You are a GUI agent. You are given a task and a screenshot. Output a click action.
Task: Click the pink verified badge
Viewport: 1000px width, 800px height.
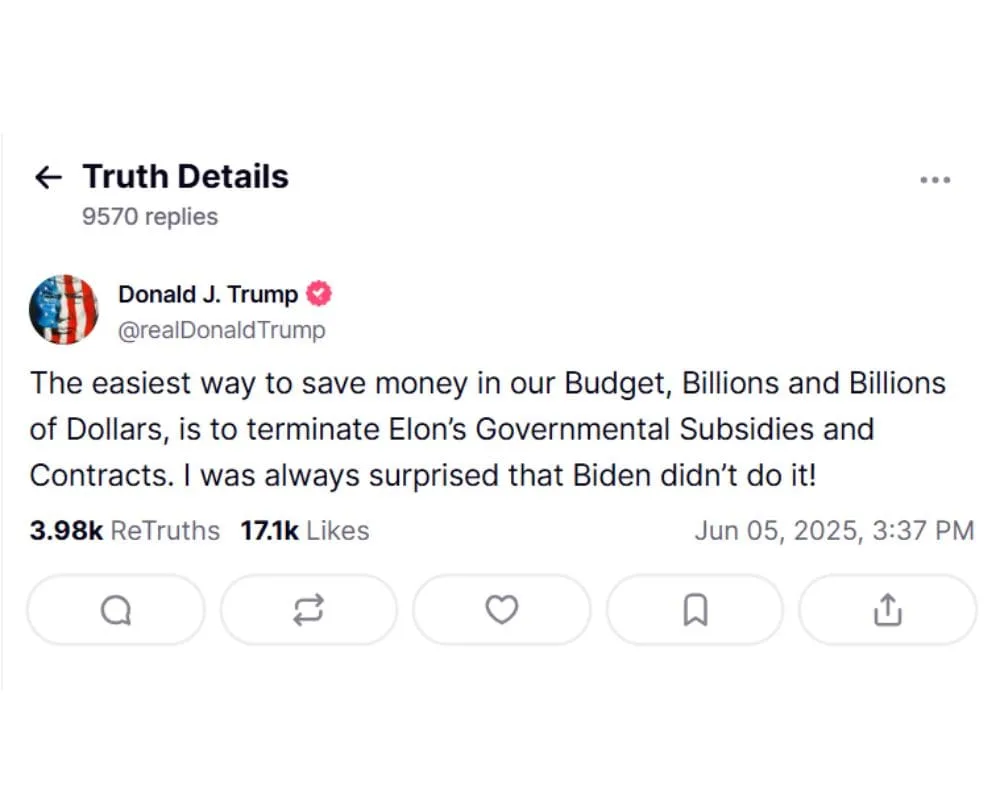(319, 294)
